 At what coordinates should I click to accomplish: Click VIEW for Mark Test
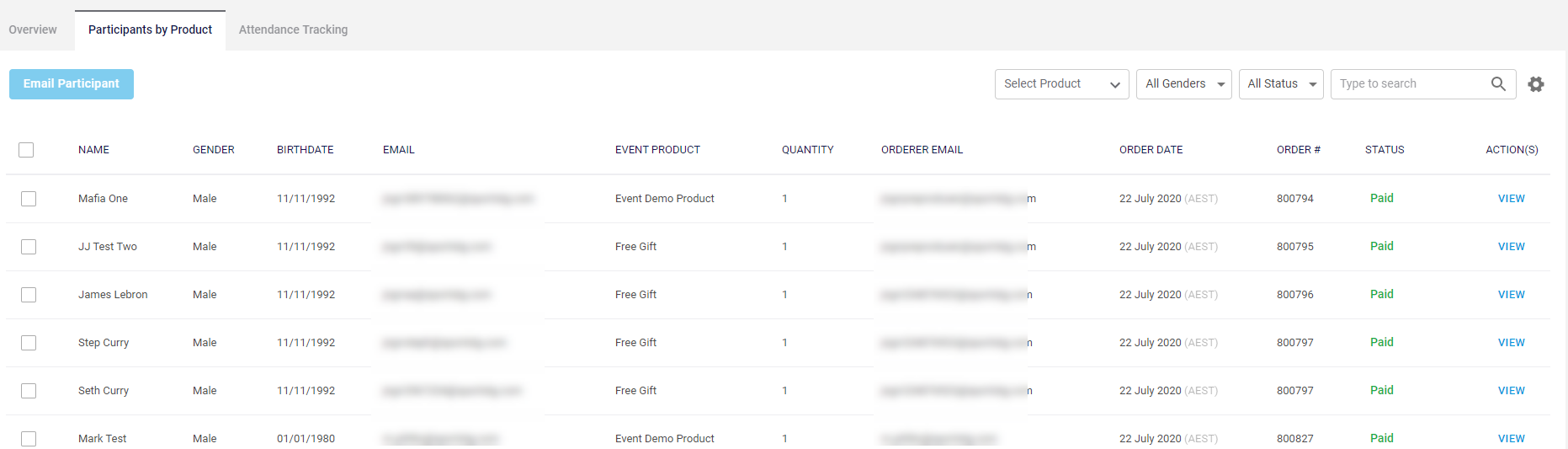tap(1511, 439)
